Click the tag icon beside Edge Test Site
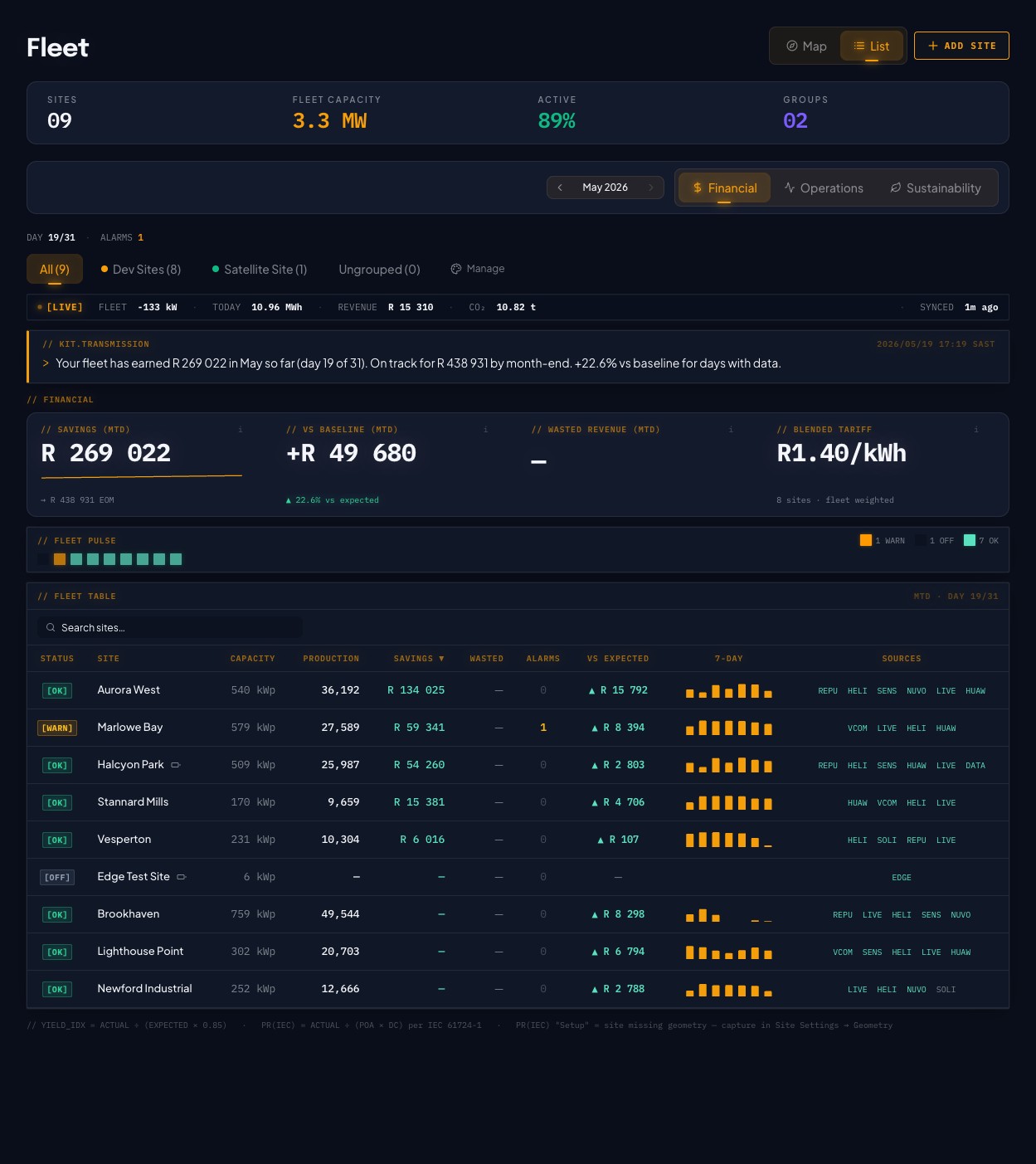 tap(182, 877)
